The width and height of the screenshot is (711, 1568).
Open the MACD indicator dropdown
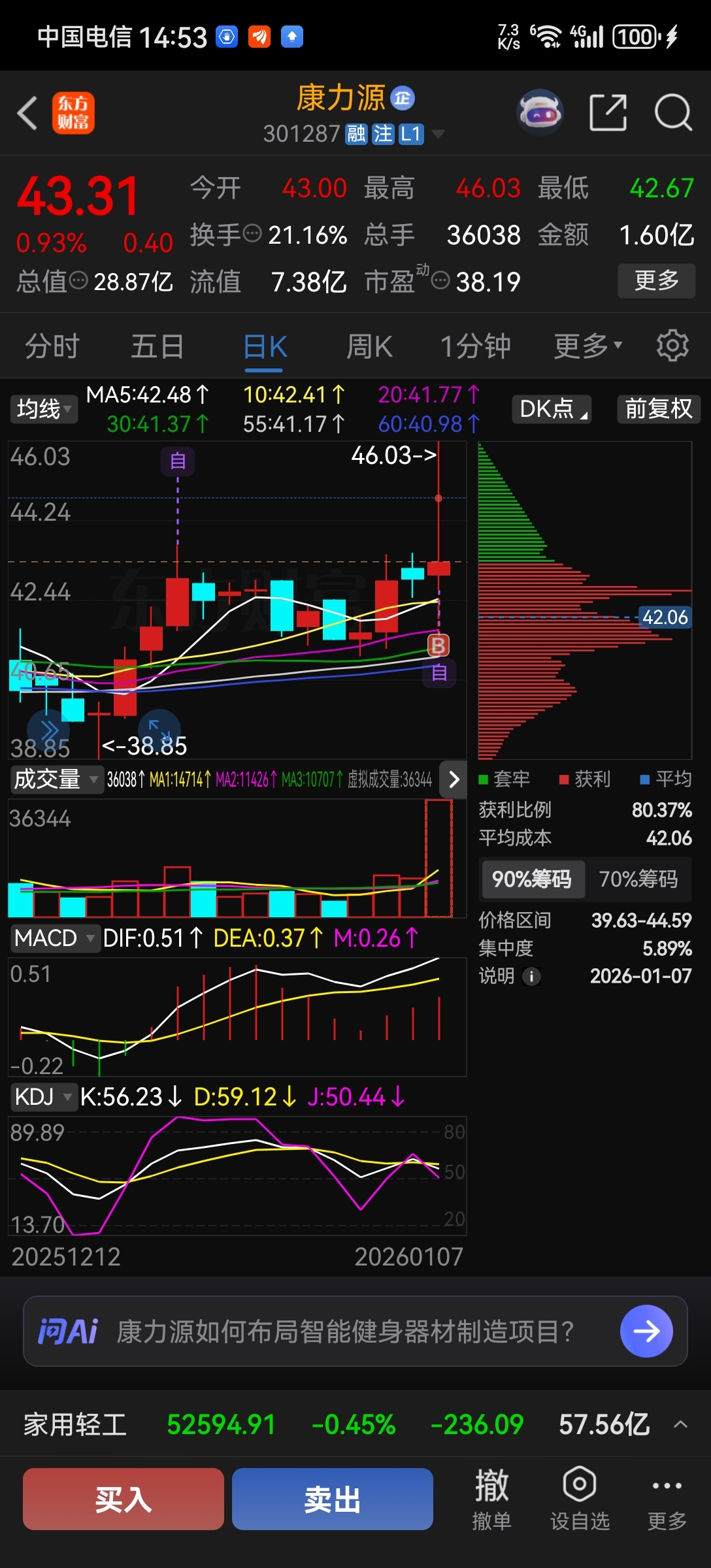tap(55, 938)
